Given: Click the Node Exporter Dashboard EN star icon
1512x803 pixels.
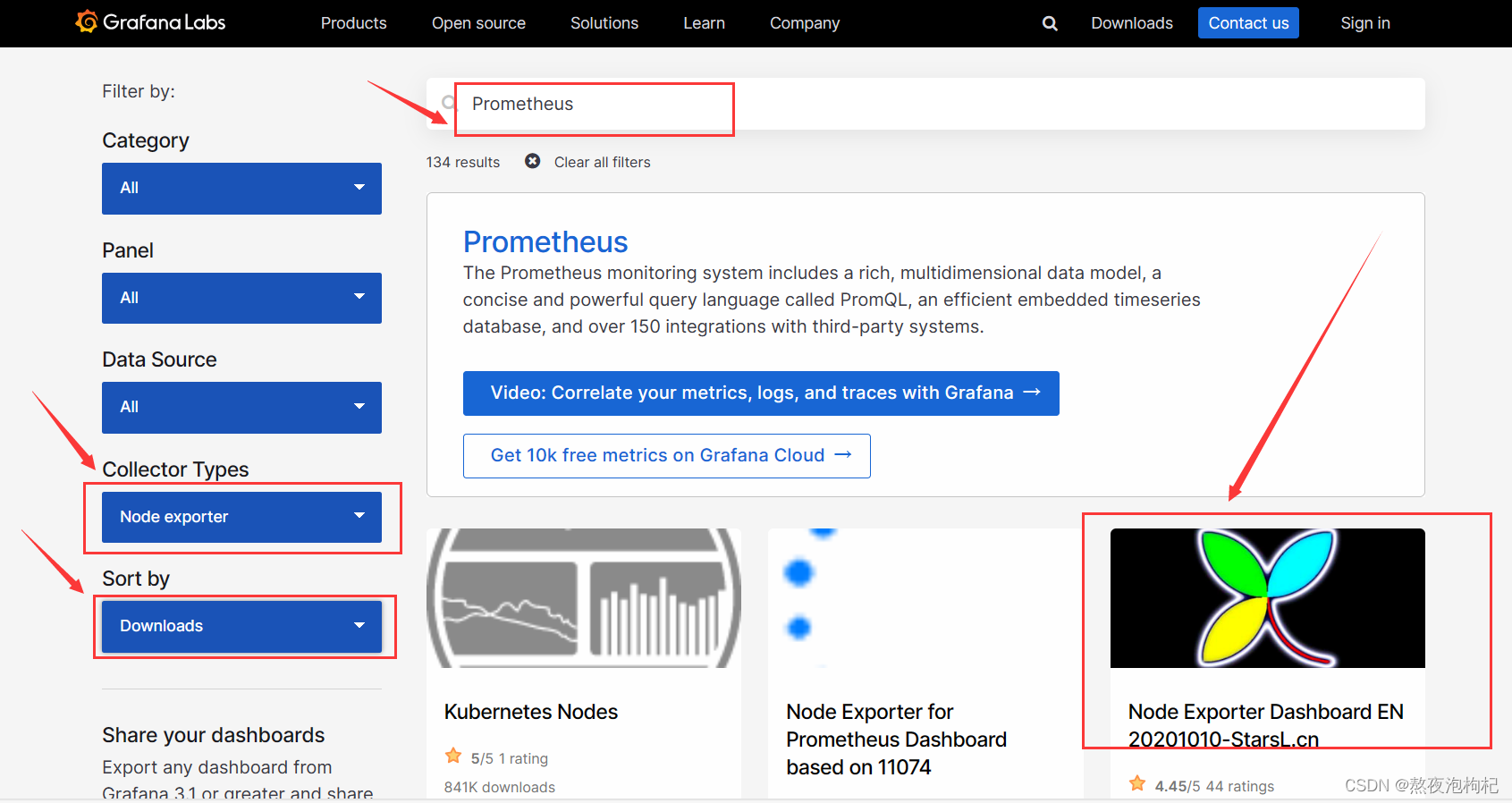Looking at the screenshot, I should click(1137, 784).
